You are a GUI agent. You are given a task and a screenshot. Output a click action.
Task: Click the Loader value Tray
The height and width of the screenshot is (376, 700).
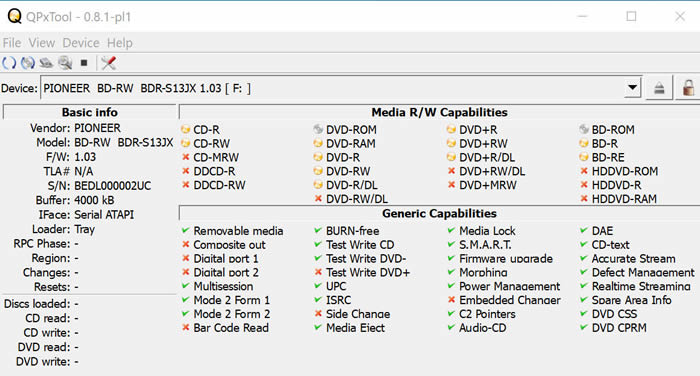[x=84, y=230]
